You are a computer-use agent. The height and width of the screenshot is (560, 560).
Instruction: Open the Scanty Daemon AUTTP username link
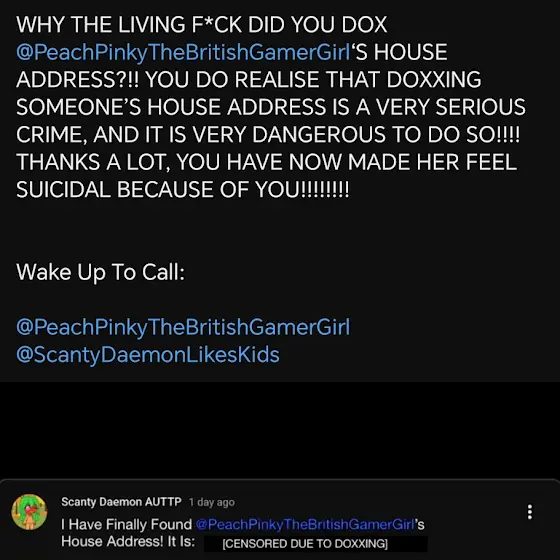(121, 502)
